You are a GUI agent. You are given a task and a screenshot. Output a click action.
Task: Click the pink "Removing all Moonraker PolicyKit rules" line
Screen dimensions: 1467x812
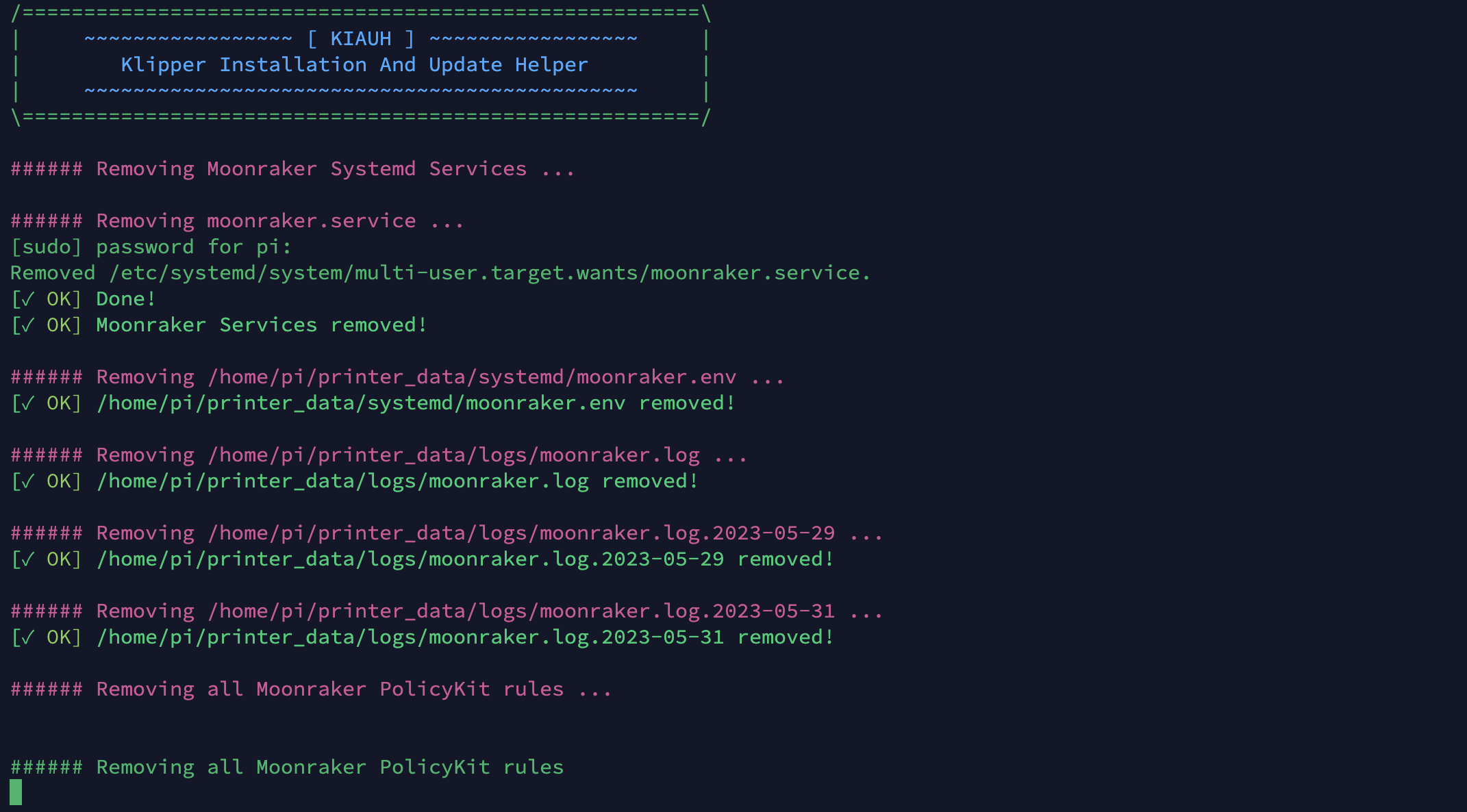[x=311, y=689]
